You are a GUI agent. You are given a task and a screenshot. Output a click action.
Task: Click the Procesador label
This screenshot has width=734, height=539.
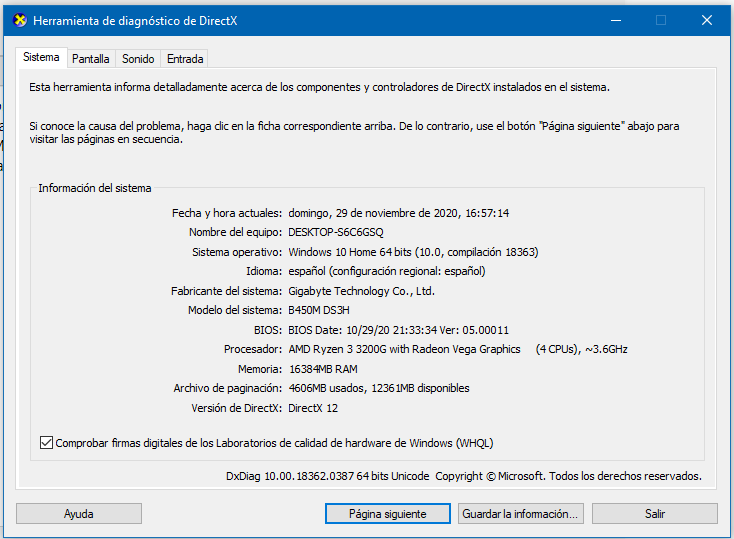tap(253, 349)
